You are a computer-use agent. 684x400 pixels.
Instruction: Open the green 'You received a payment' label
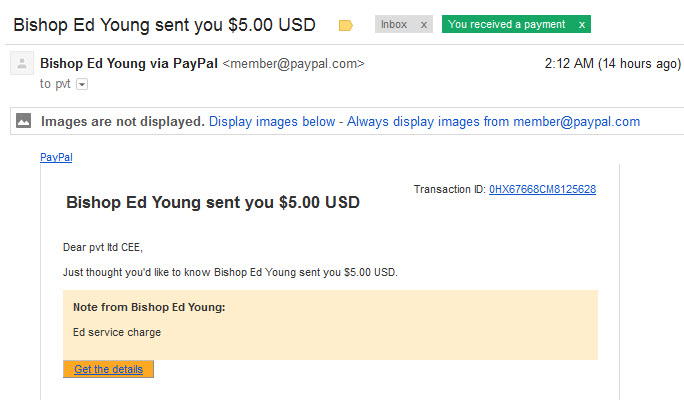pyautogui.click(x=506, y=24)
